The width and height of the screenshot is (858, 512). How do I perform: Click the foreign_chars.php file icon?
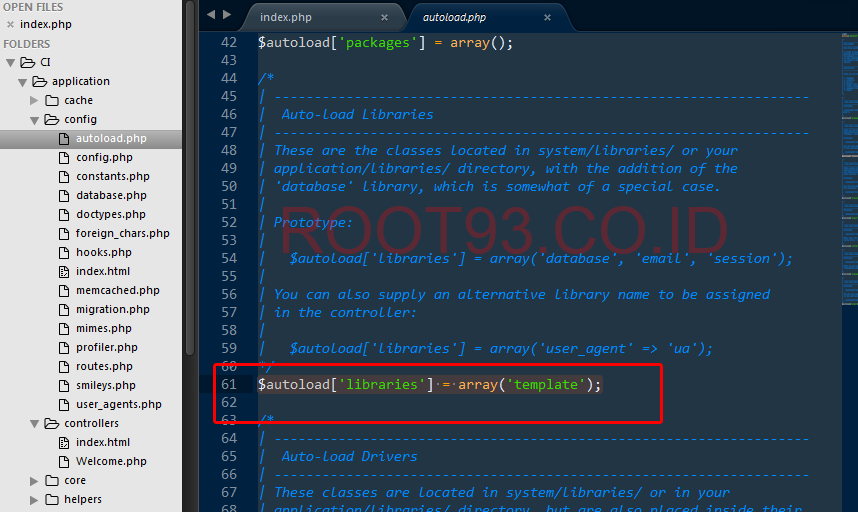[x=64, y=234]
